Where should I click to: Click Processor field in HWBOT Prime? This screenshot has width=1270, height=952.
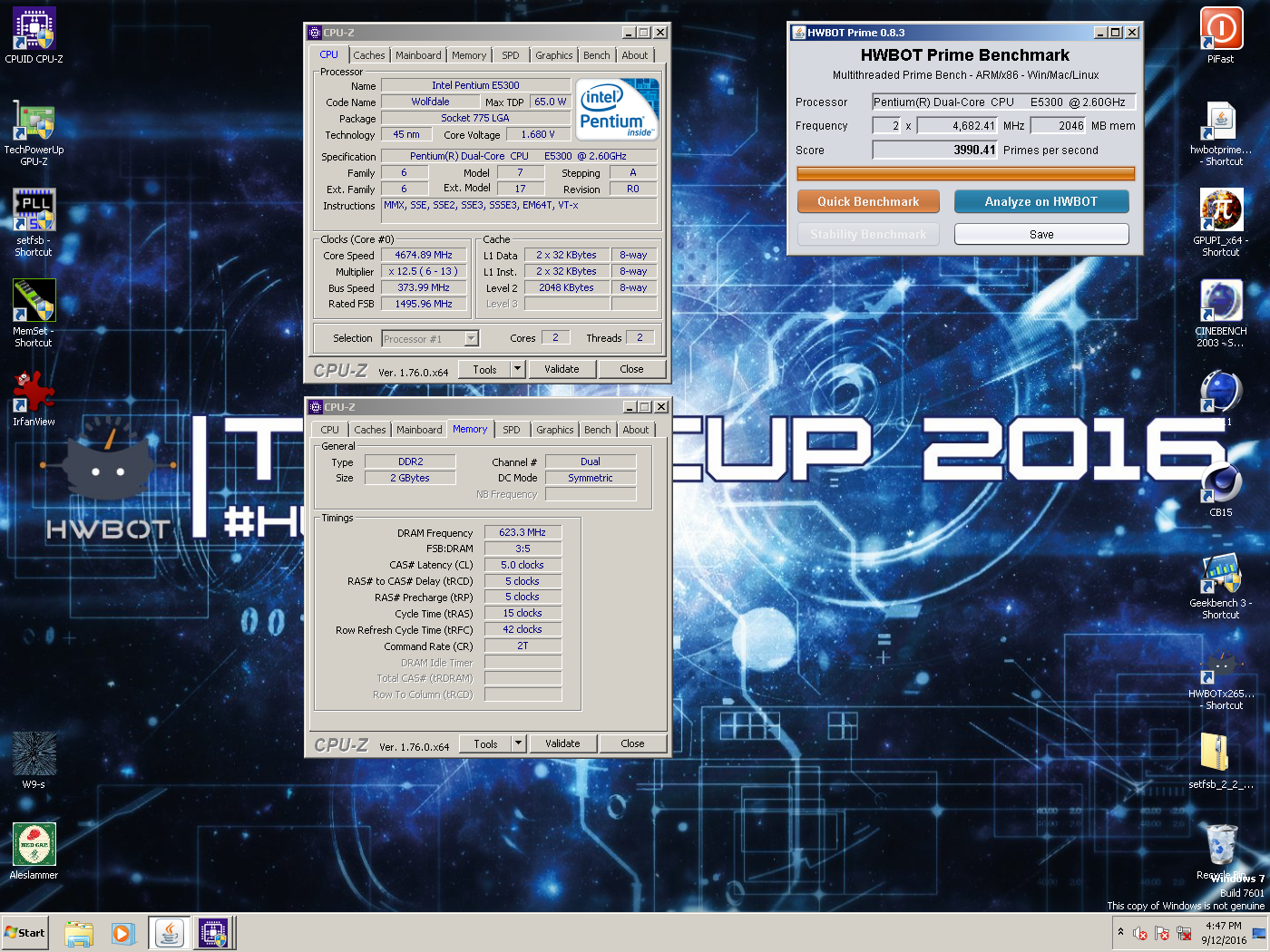pyautogui.click(x=1004, y=102)
